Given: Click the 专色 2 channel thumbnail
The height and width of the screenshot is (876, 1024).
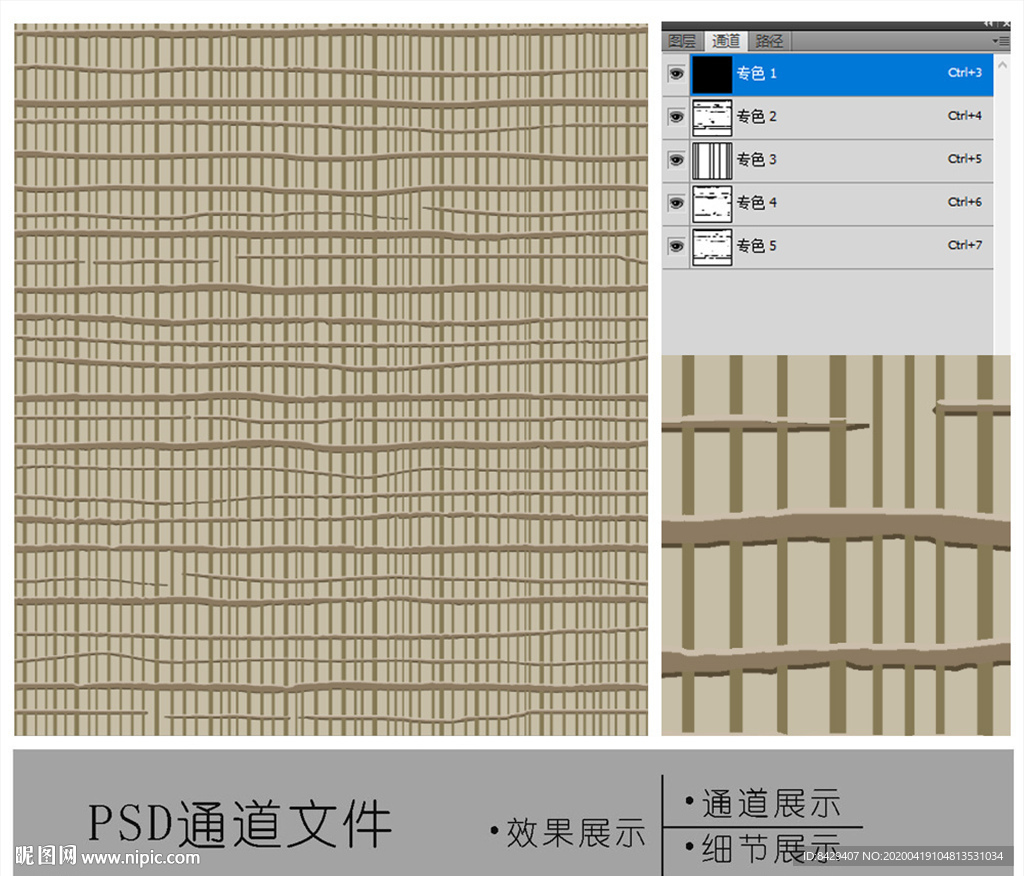Looking at the screenshot, I should 712,117.
